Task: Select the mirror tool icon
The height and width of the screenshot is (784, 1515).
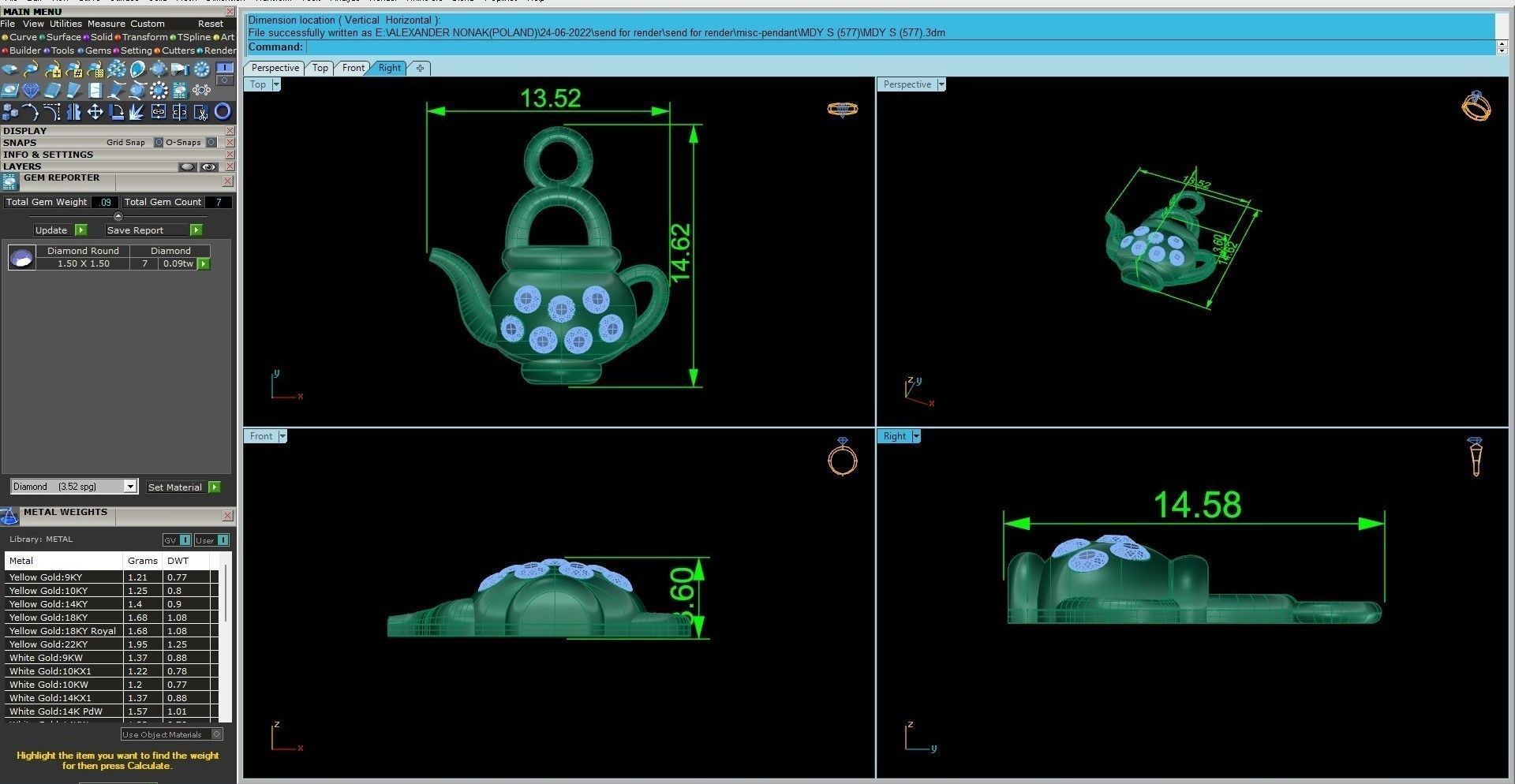Action: coord(73,112)
